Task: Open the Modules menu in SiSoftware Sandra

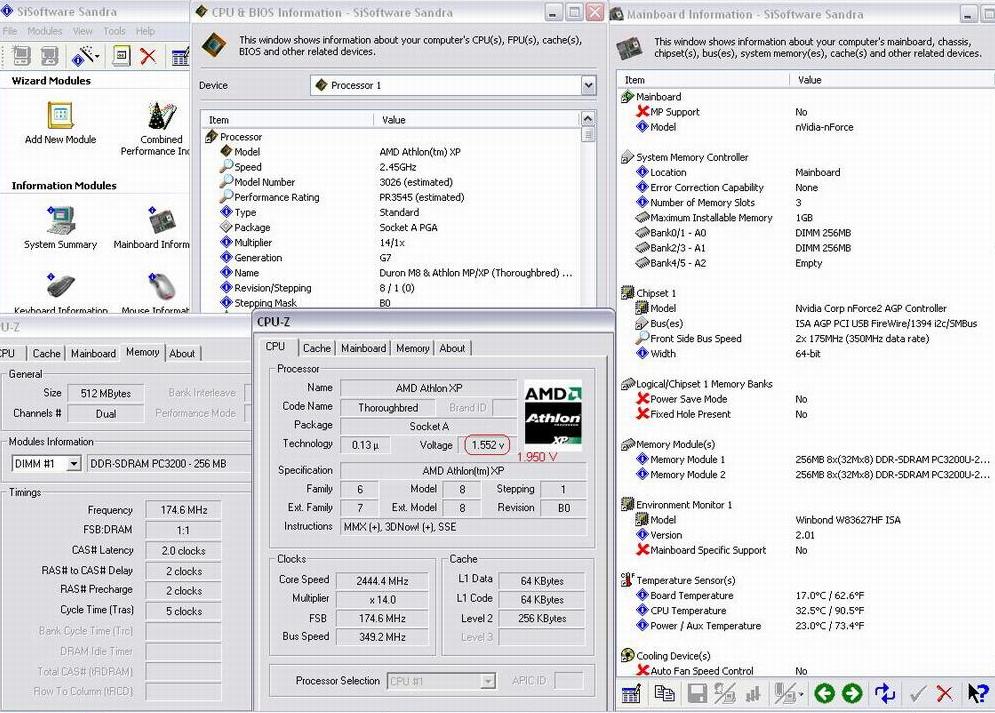Action: pos(44,30)
